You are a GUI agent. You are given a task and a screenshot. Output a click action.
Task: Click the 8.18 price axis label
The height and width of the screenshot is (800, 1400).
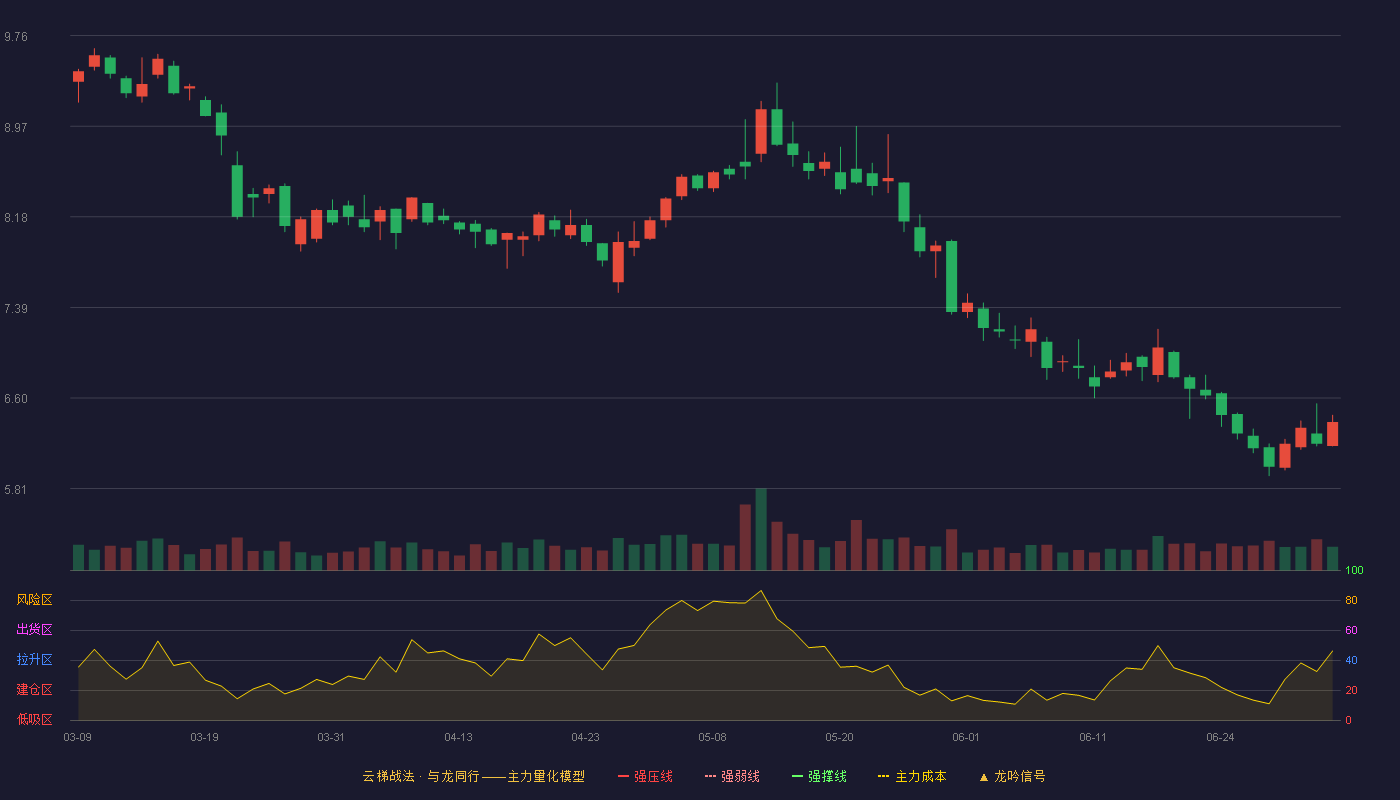click(x=16, y=218)
